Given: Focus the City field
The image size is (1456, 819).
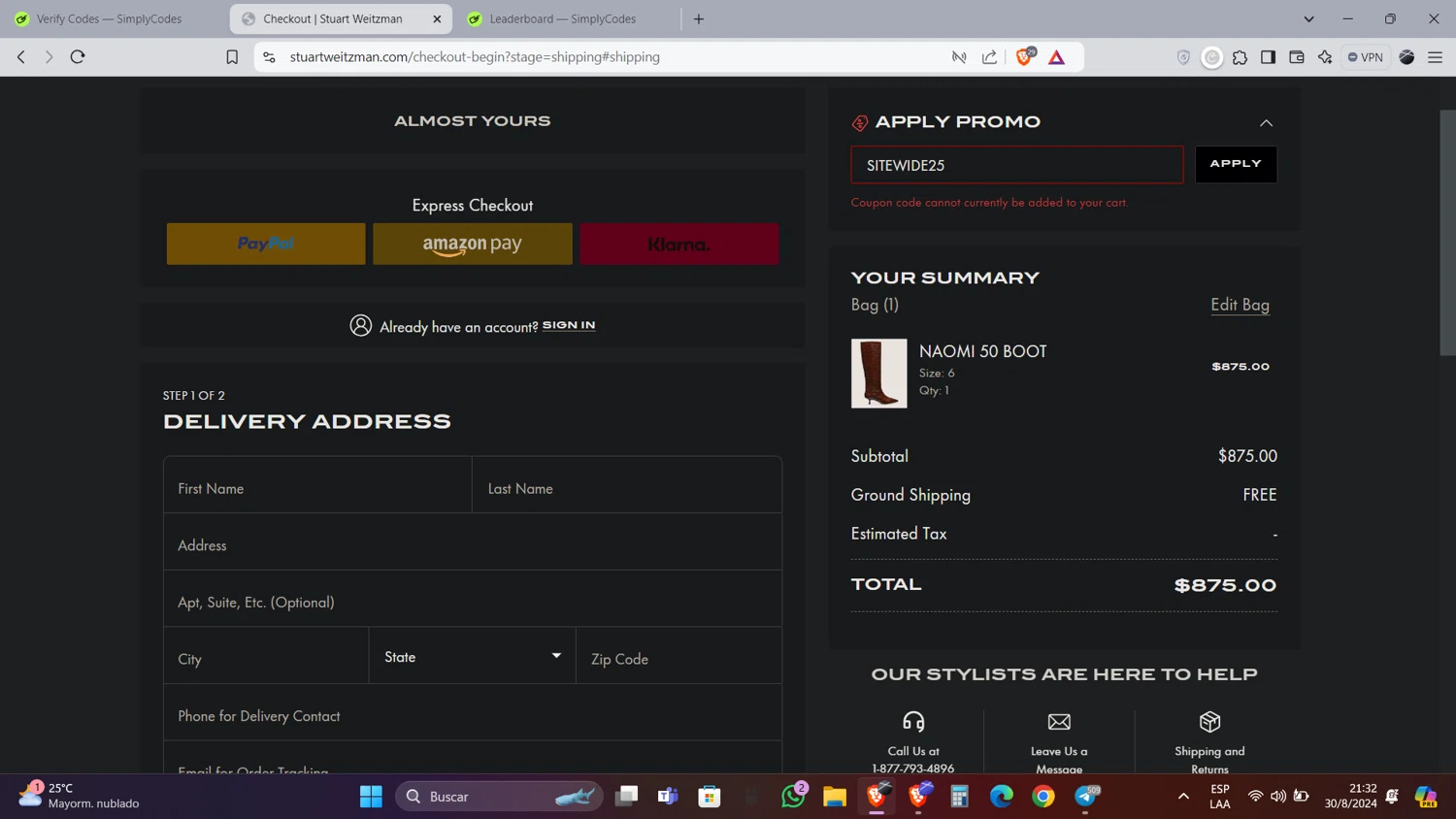Looking at the screenshot, I should tap(266, 656).
